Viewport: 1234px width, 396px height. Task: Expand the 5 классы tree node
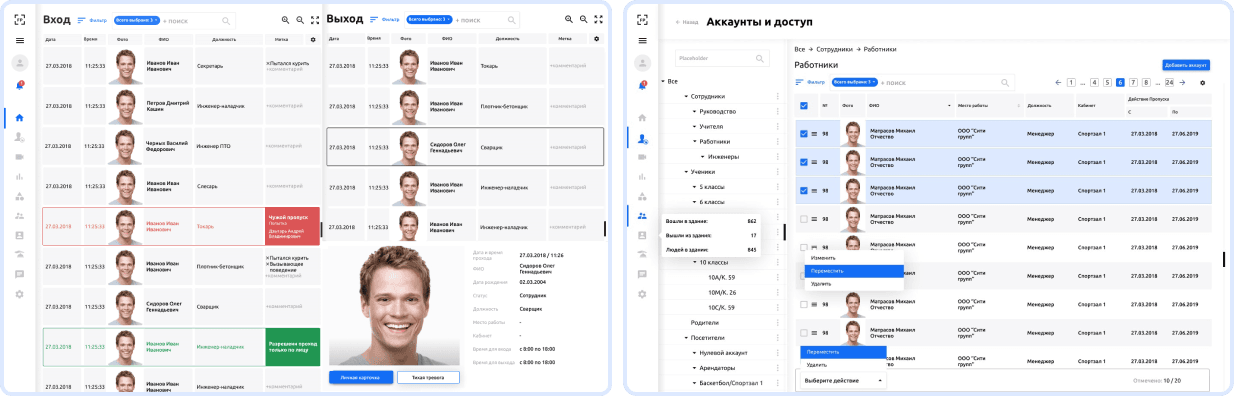pos(695,187)
